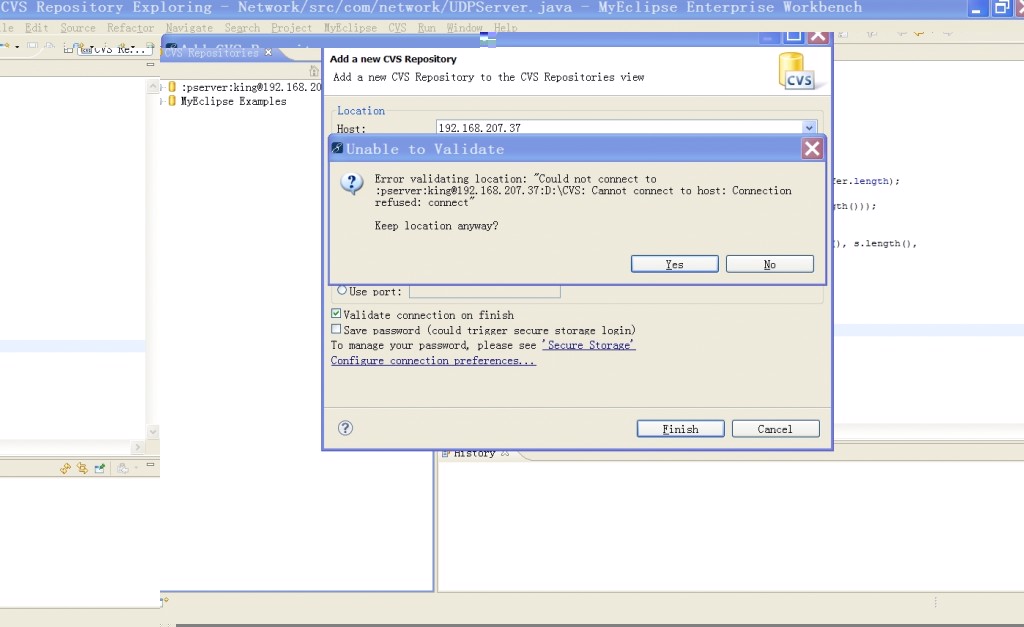The height and width of the screenshot is (627, 1024).
Task: Open the dropdown arrow beside the bottom-left export icon
Action: [136, 468]
